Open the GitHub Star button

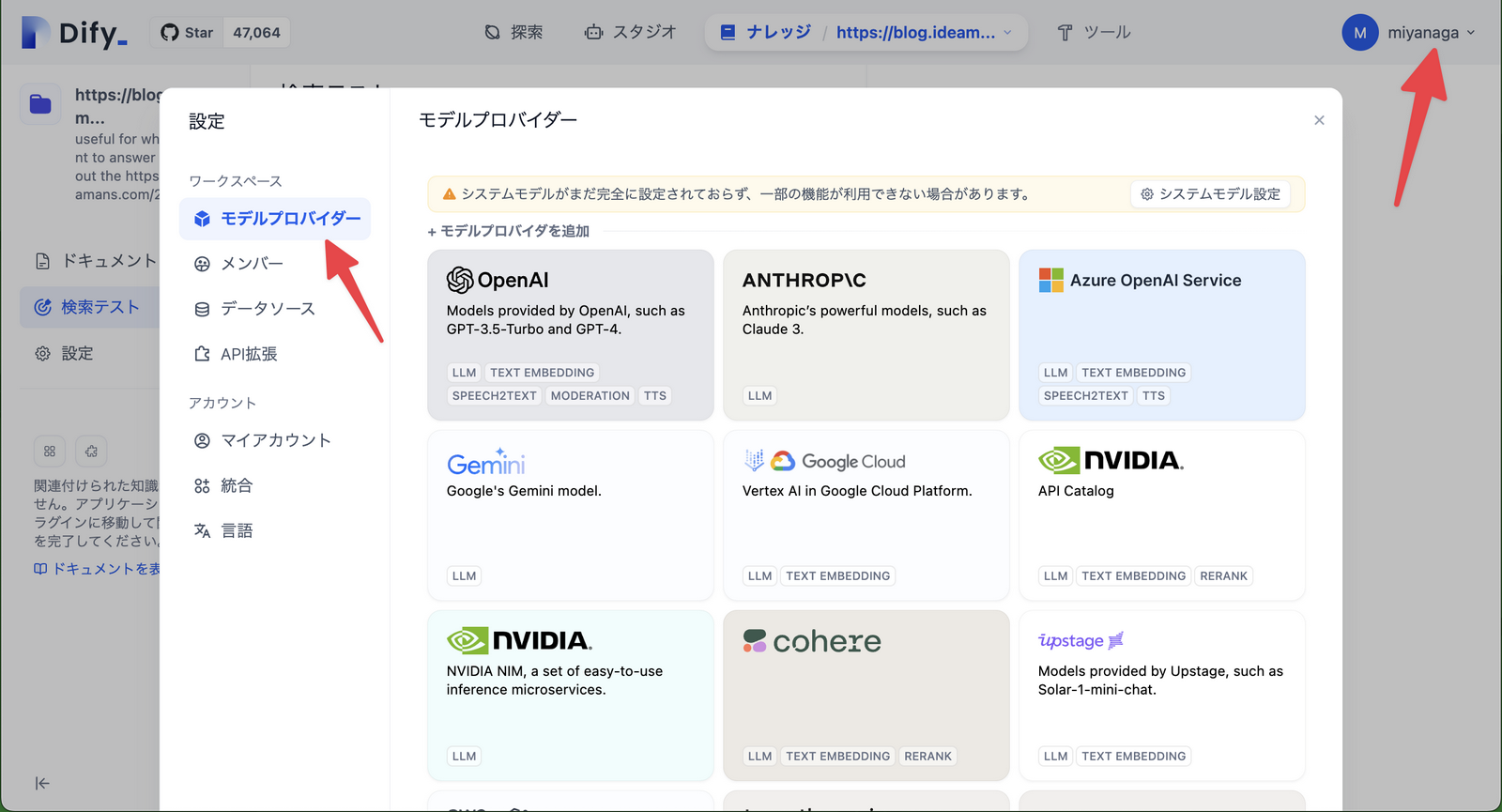(x=187, y=33)
